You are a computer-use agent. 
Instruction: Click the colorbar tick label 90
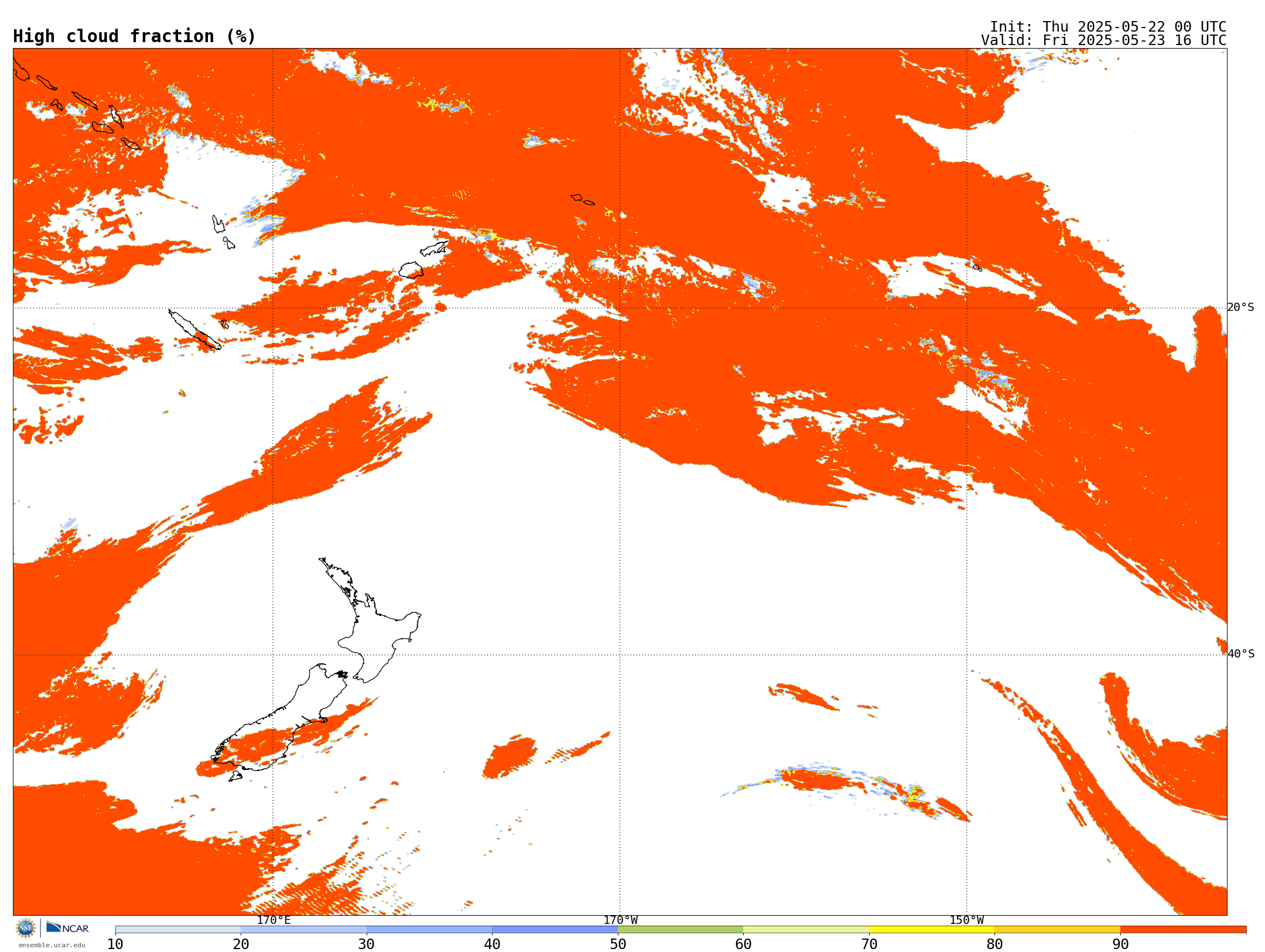coord(1120,944)
